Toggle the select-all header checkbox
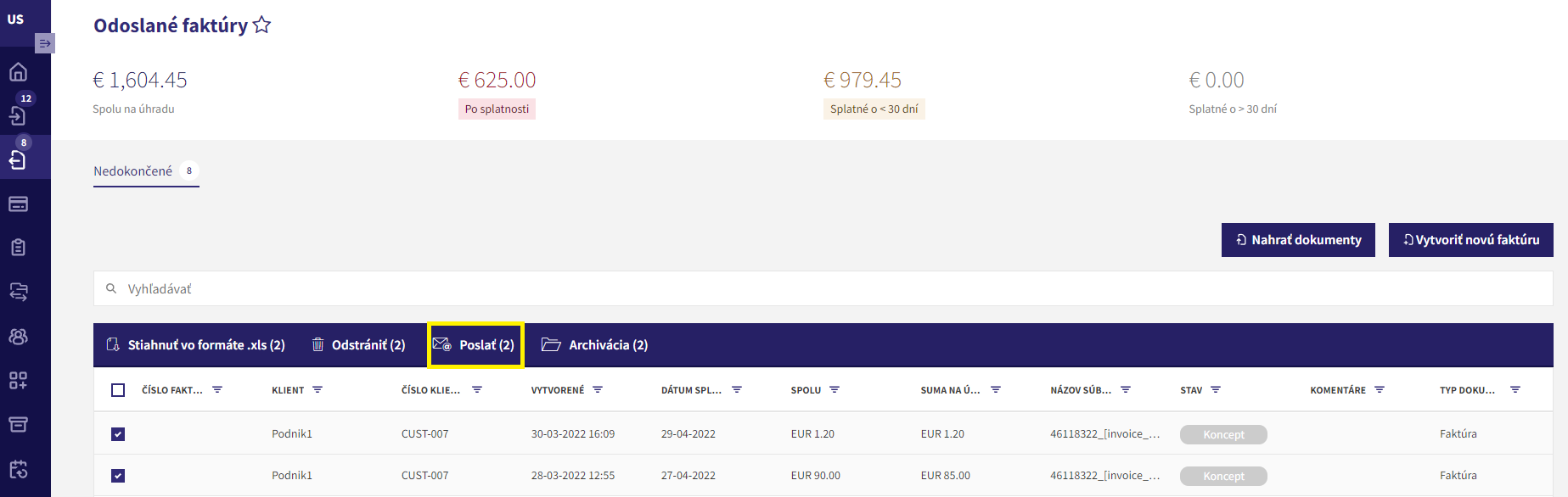This screenshot has height=497, width=1568. [x=118, y=390]
